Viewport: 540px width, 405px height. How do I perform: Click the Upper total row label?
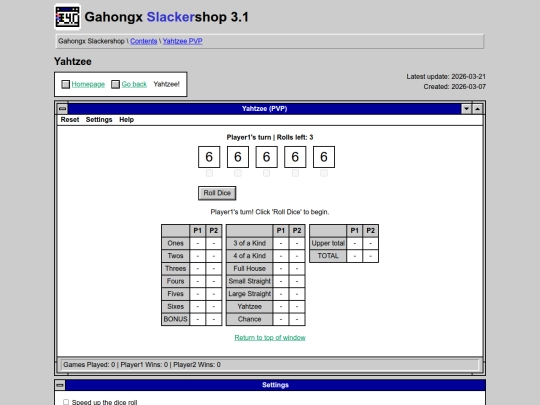328,243
